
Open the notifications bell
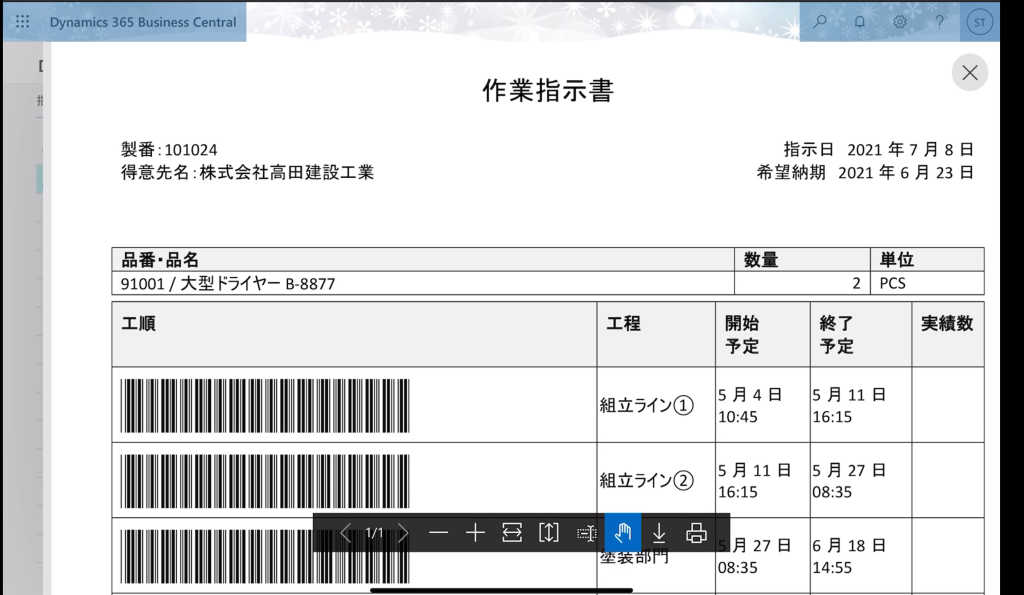point(859,22)
